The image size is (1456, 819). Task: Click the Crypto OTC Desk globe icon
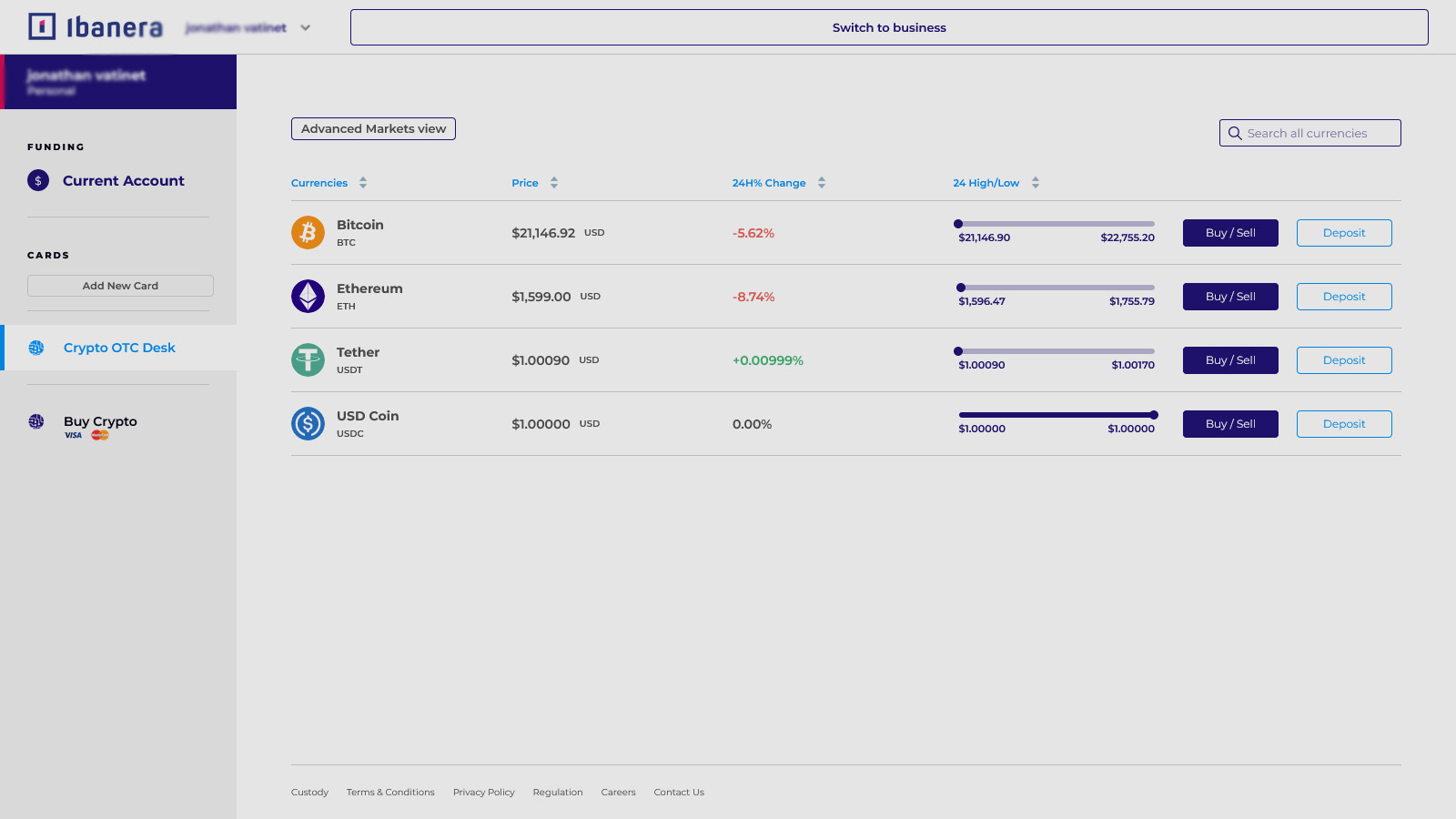(x=36, y=348)
